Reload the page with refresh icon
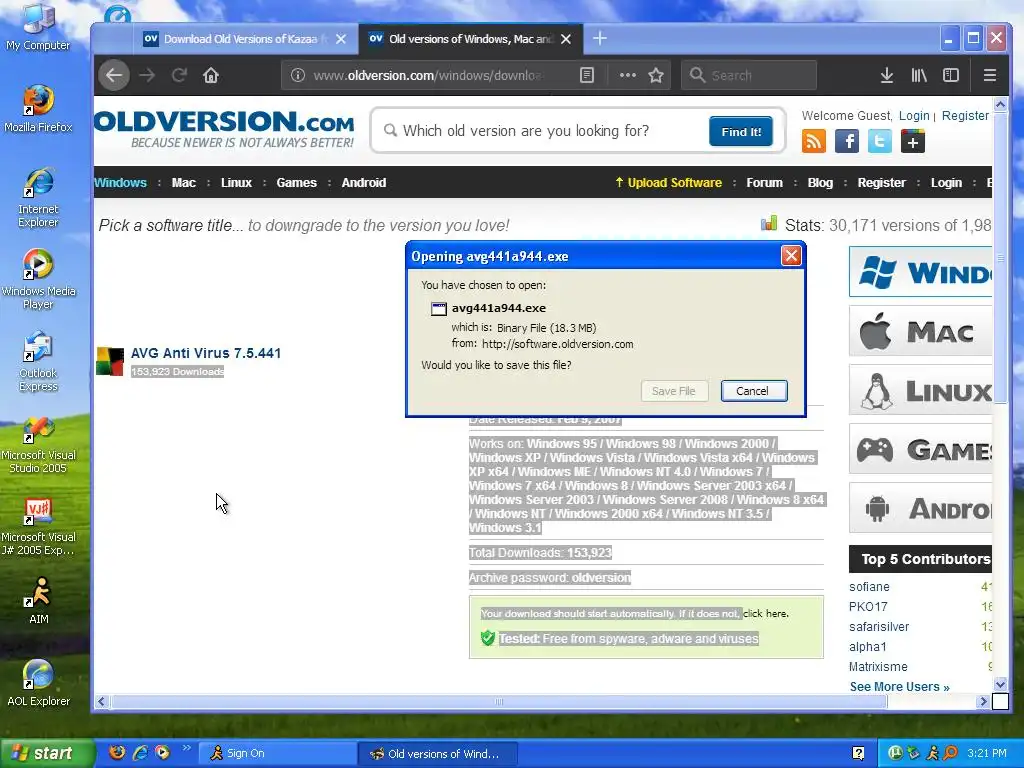The height and width of the screenshot is (768, 1024). click(x=180, y=75)
